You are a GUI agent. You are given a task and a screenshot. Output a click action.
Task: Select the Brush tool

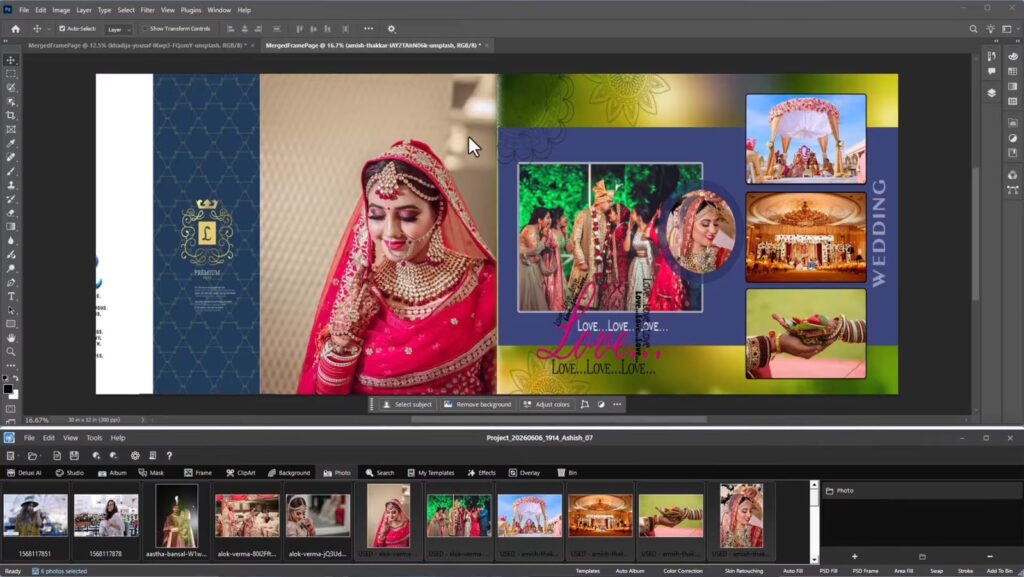point(11,171)
